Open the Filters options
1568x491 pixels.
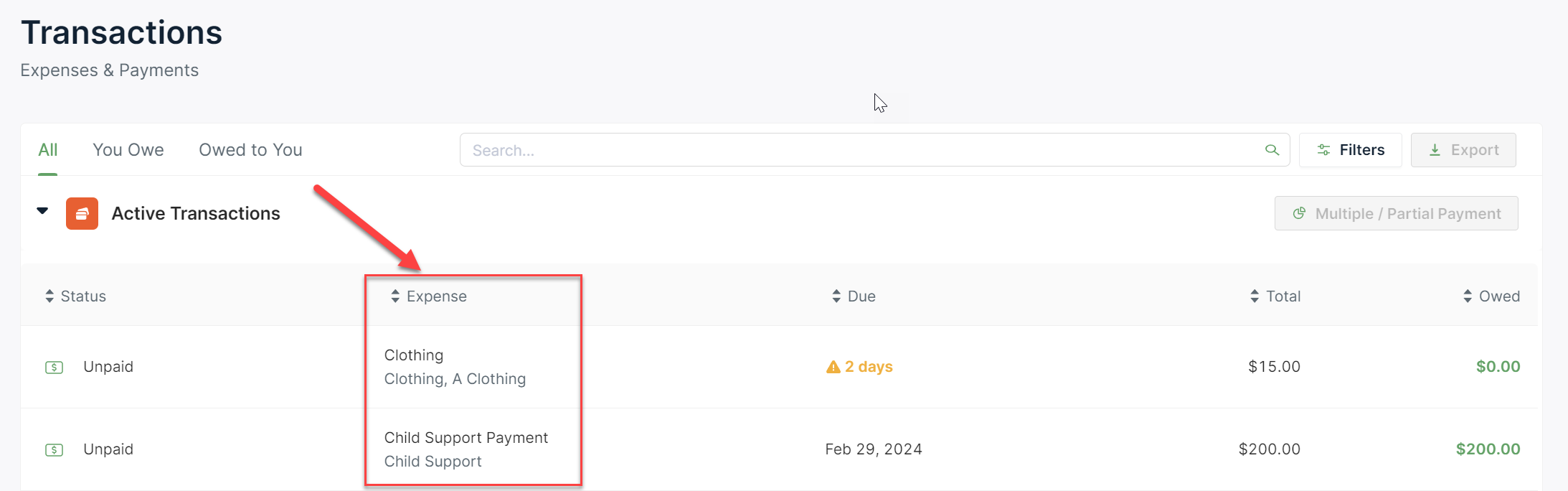coord(1350,150)
